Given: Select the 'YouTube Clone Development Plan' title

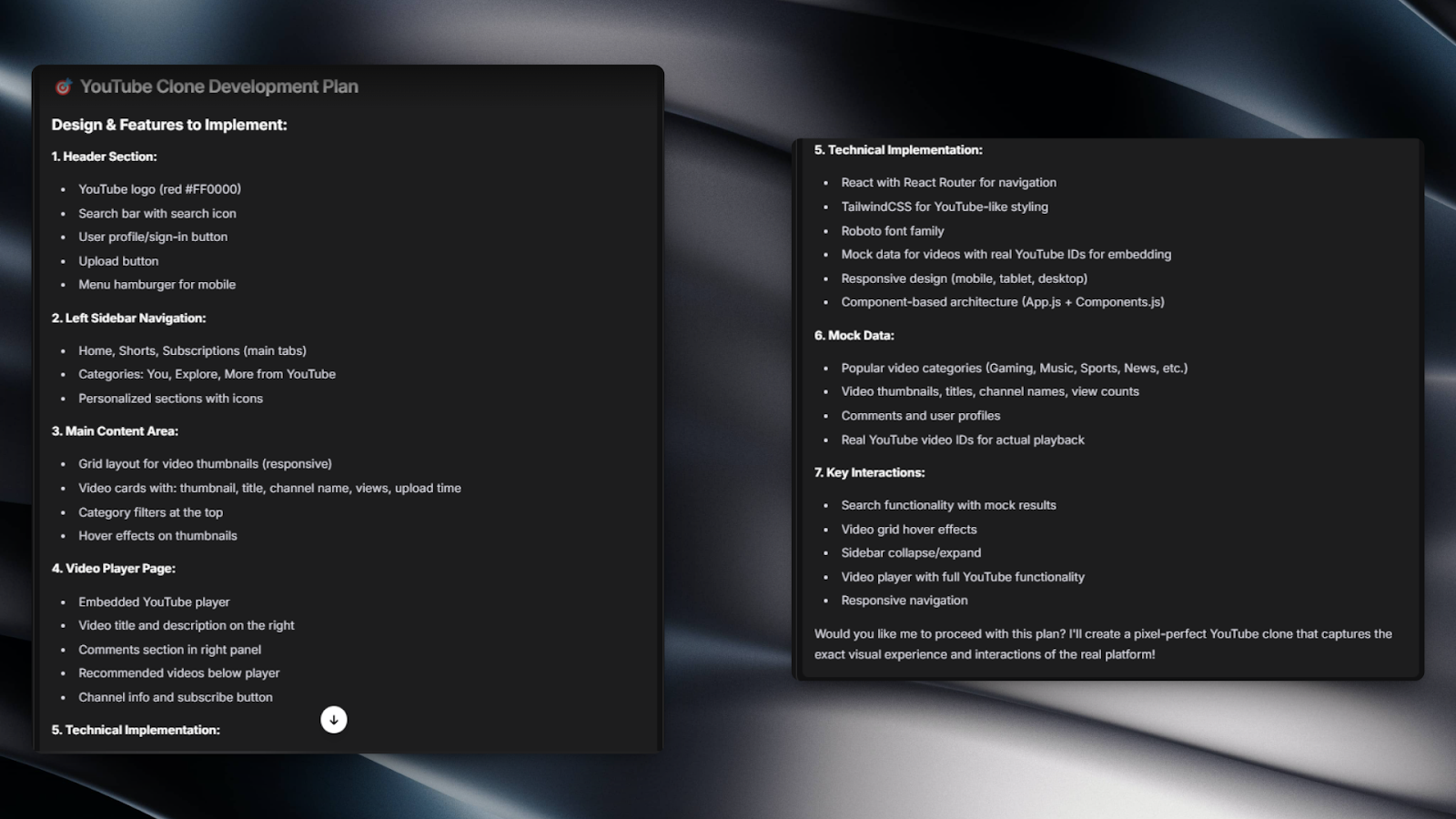Looking at the screenshot, I should [x=219, y=86].
